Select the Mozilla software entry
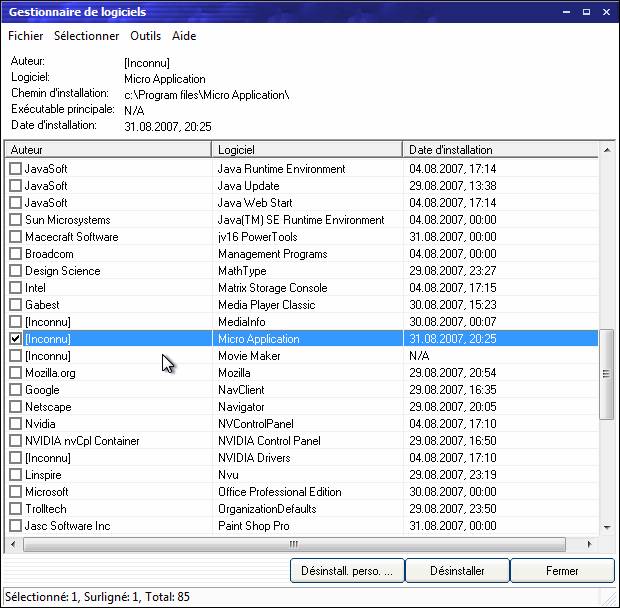The width and height of the screenshot is (620, 608). pyautogui.click(x=234, y=373)
